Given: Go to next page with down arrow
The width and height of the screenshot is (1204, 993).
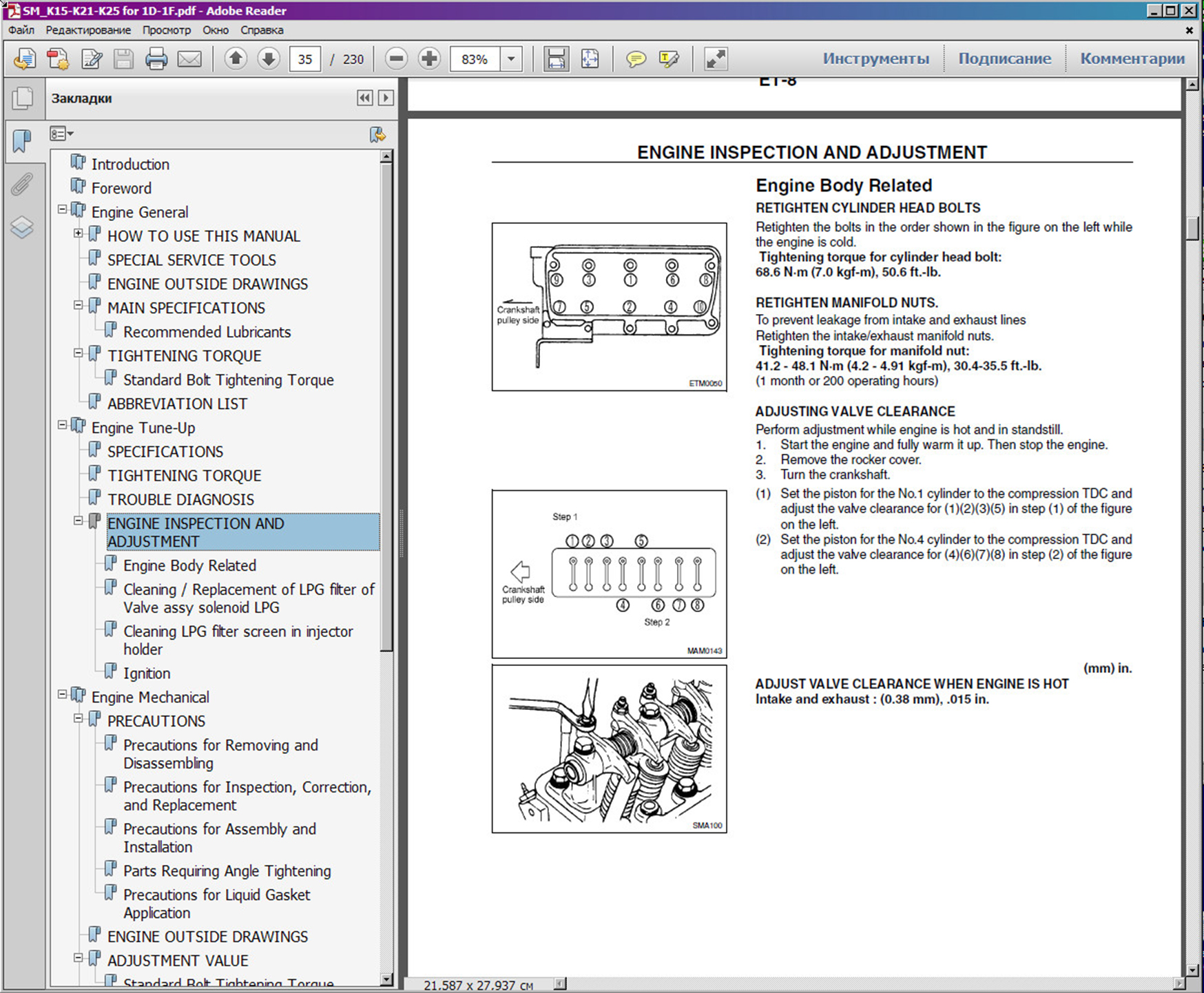Looking at the screenshot, I should point(269,59).
